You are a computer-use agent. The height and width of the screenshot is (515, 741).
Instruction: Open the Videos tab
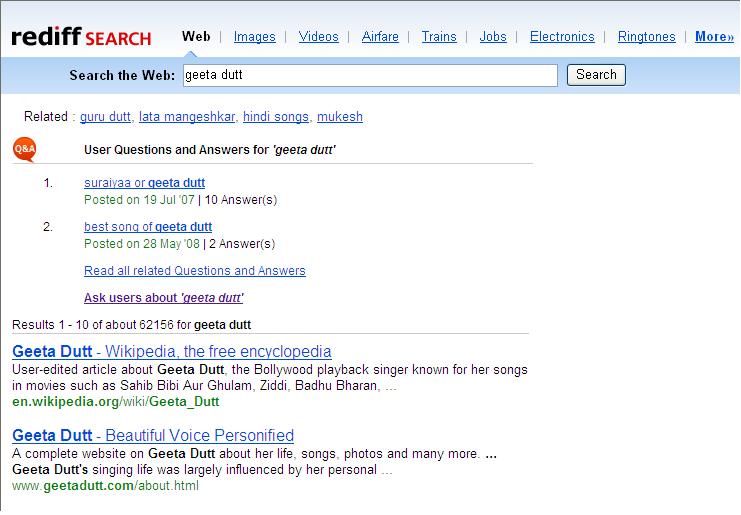(319, 36)
